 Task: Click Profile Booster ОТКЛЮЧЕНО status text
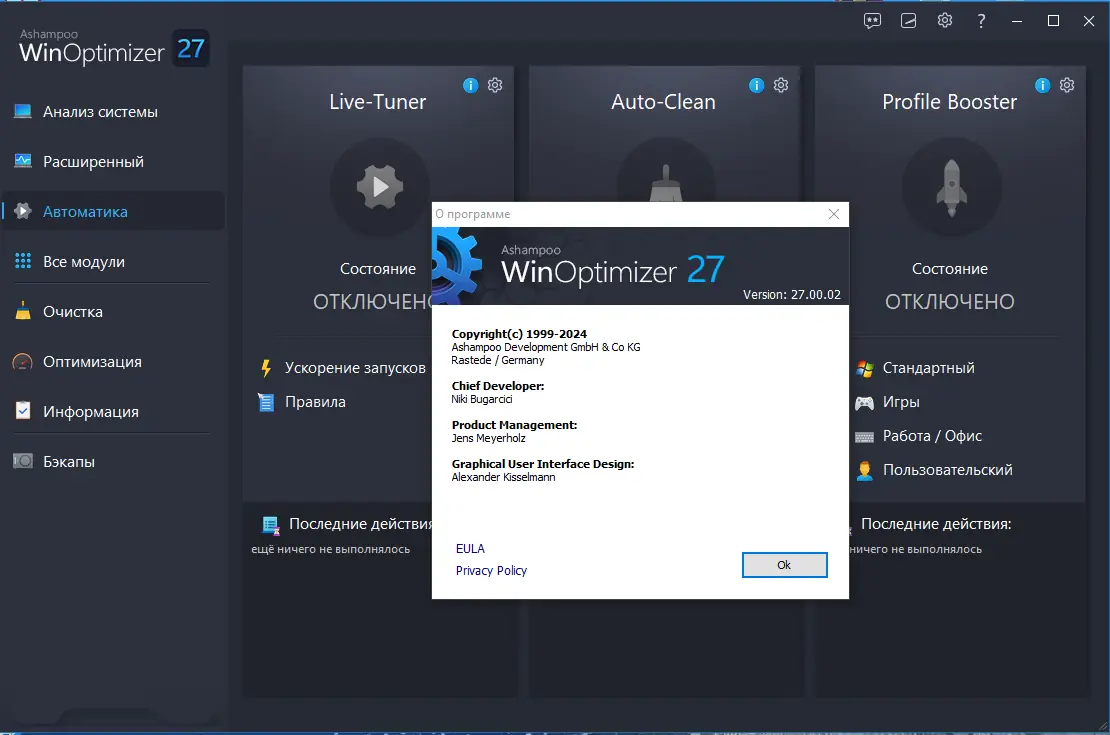coord(949,302)
